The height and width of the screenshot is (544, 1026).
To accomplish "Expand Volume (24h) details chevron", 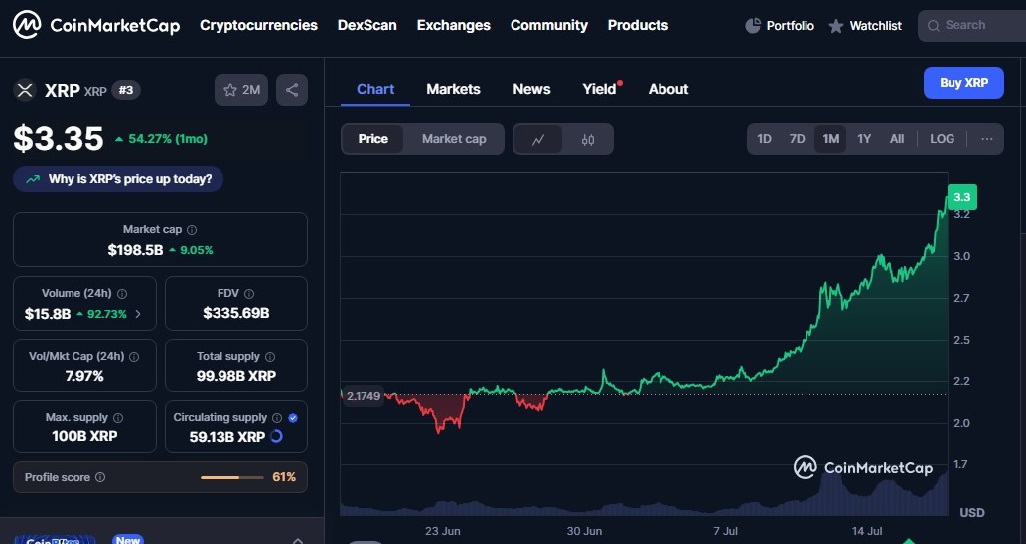I will (138, 314).
